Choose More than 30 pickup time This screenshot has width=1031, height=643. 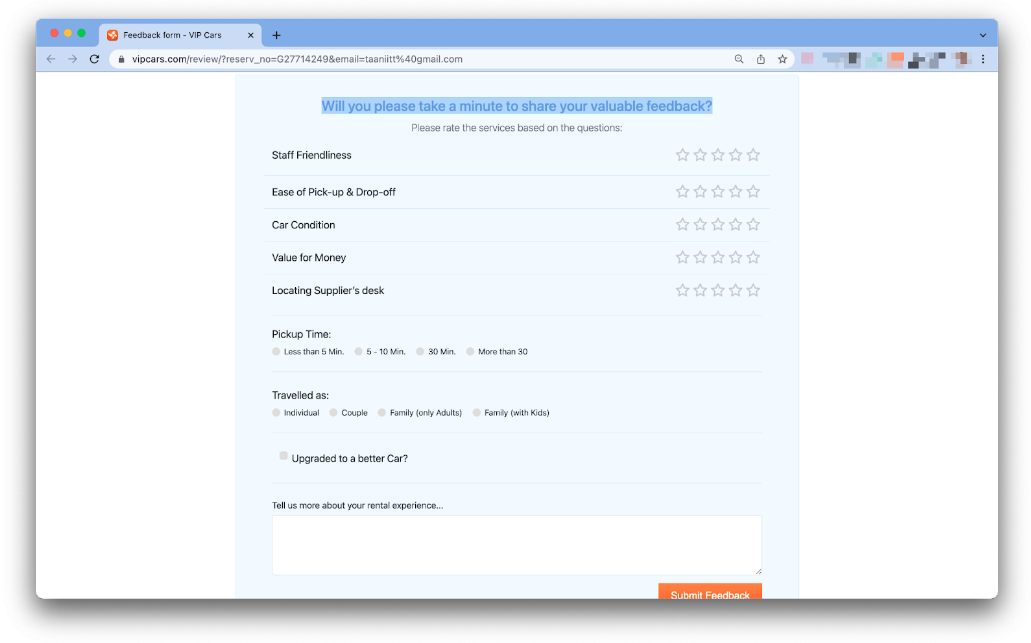(470, 352)
